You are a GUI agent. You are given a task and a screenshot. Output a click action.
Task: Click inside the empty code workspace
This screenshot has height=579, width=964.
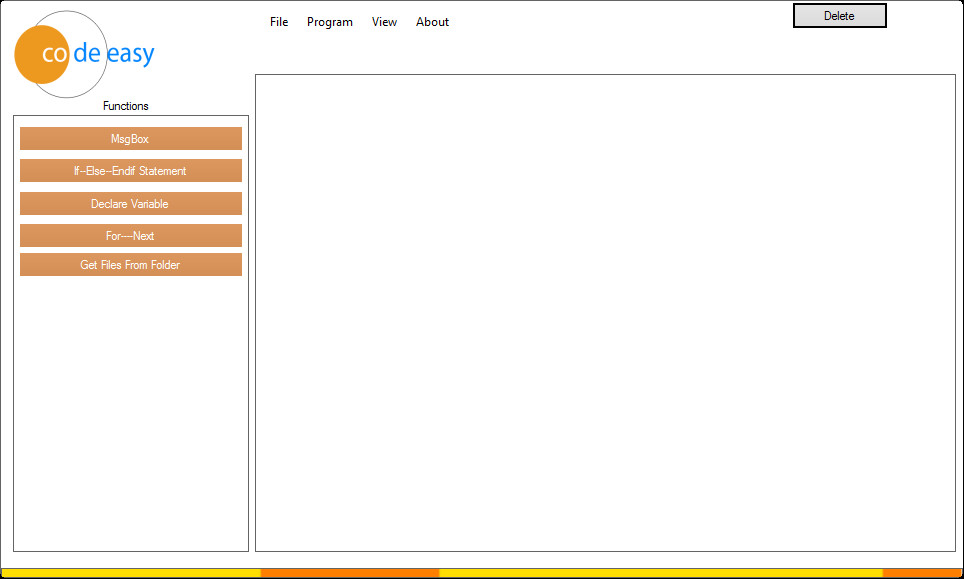(605, 313)
